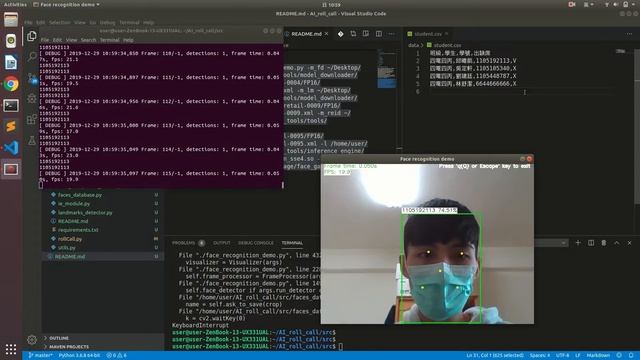Click the README editor minimap
This screenshot has width=640, height=360.
coord(387,69)
